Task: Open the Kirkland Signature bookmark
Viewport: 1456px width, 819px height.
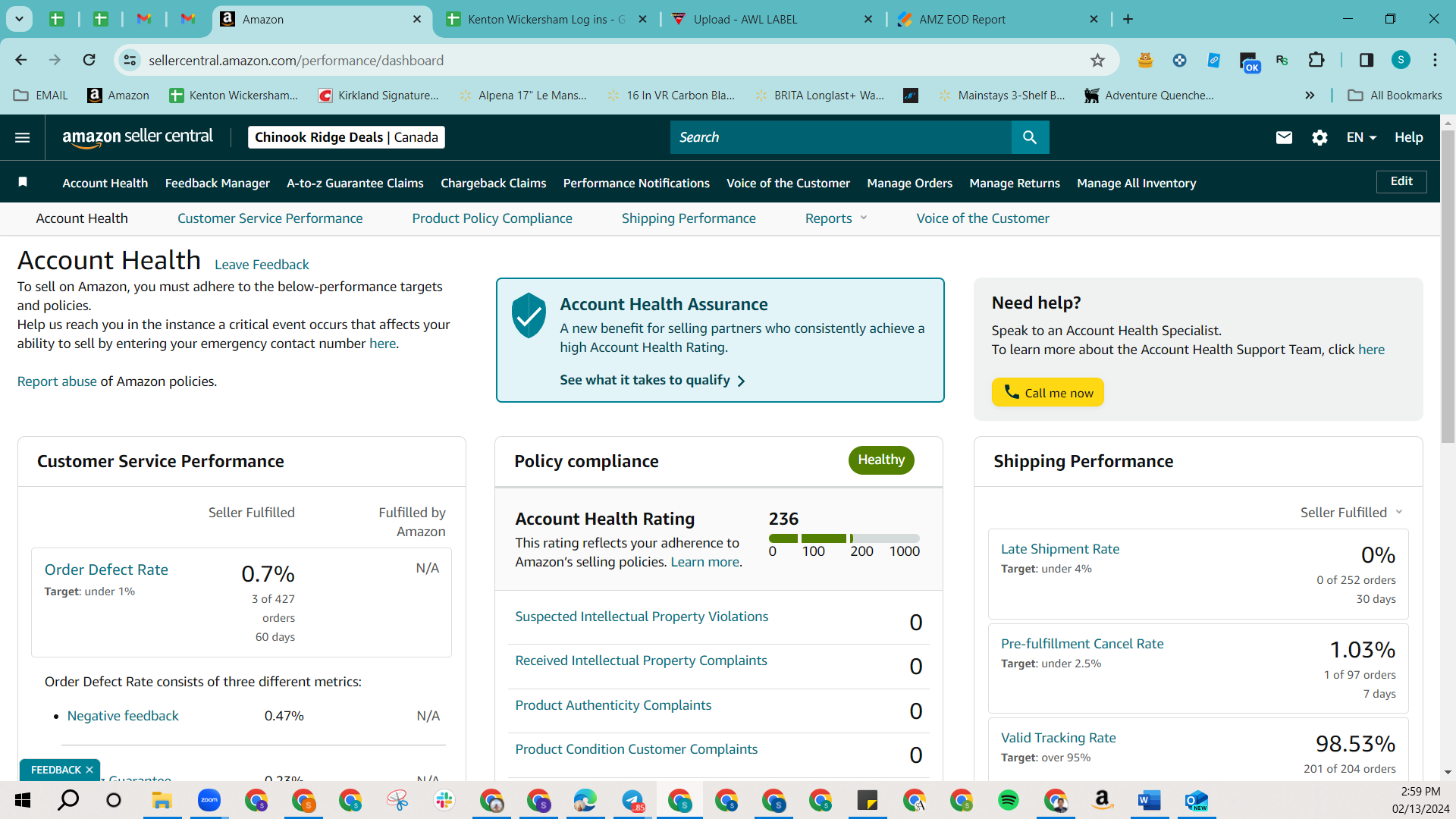Action: [378, 96]
